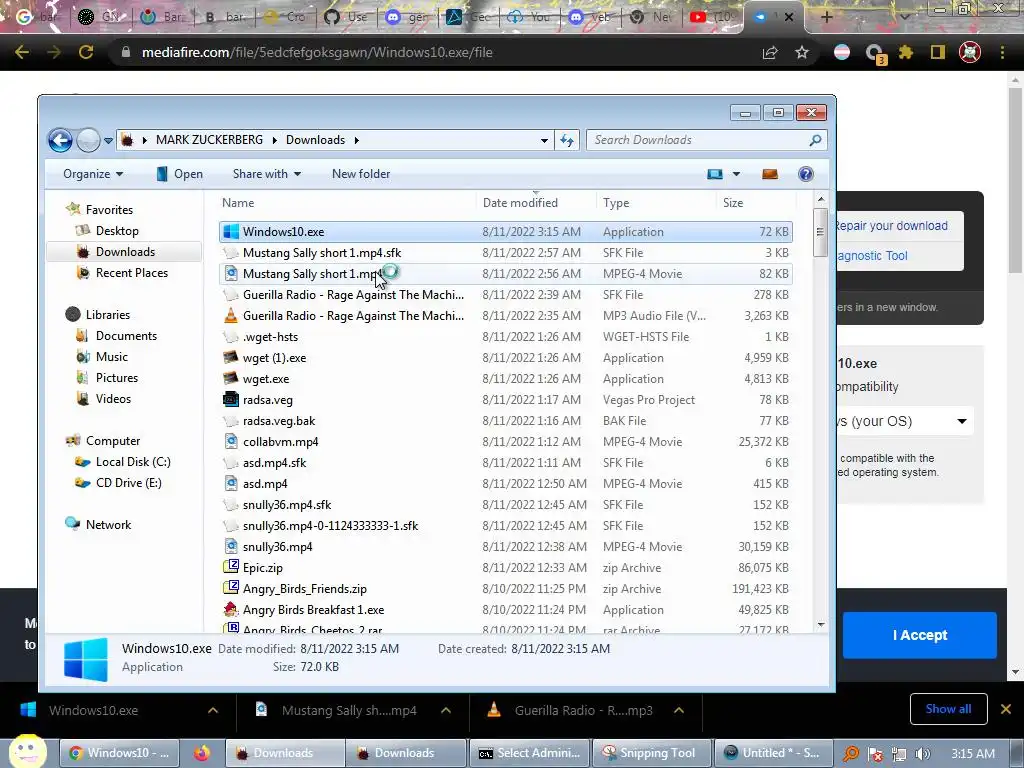Click the Type column header
The image size is (1024, 768).
click(616, 202)
